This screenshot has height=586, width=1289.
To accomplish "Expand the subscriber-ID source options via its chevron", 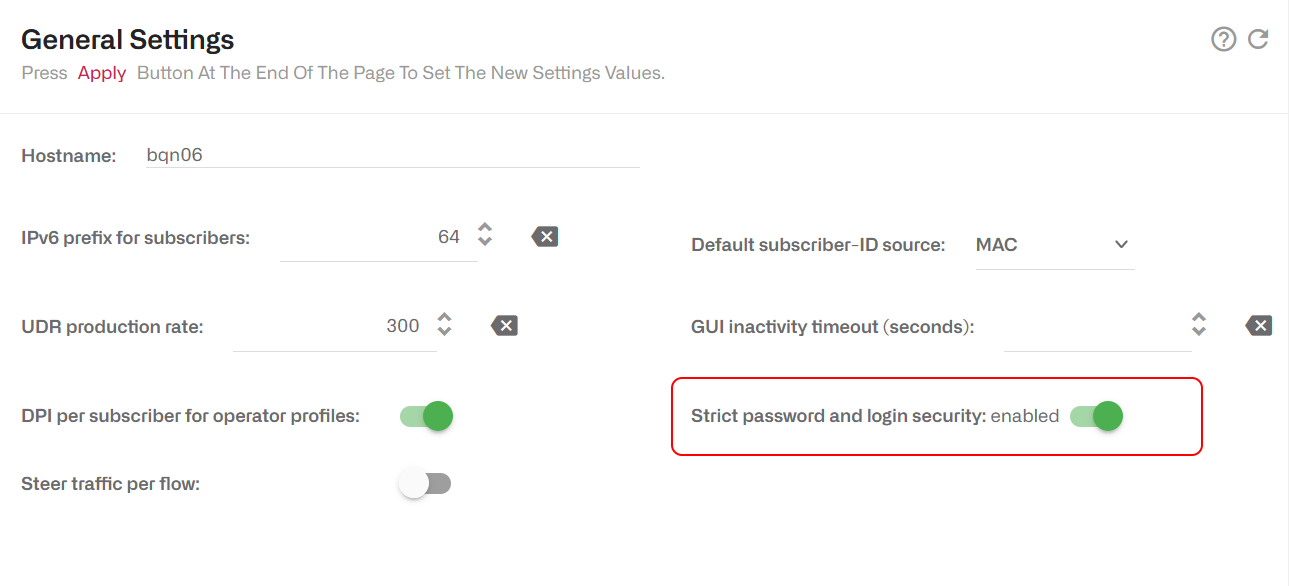I will pyautogui.click(x=1121, y=244).
